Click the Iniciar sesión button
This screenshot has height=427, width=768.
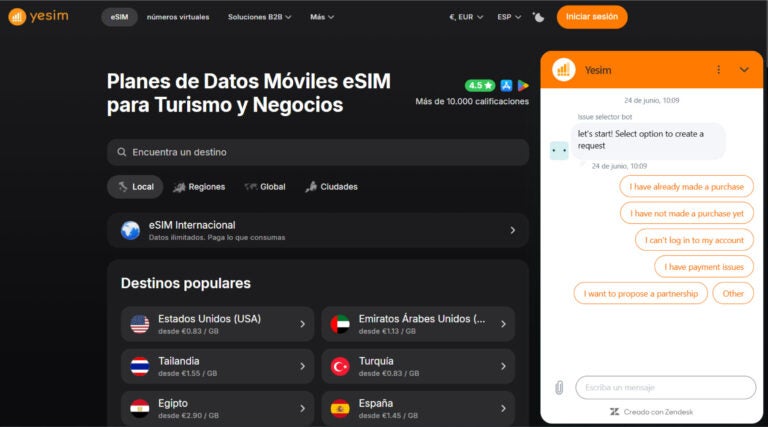point(592,17)
